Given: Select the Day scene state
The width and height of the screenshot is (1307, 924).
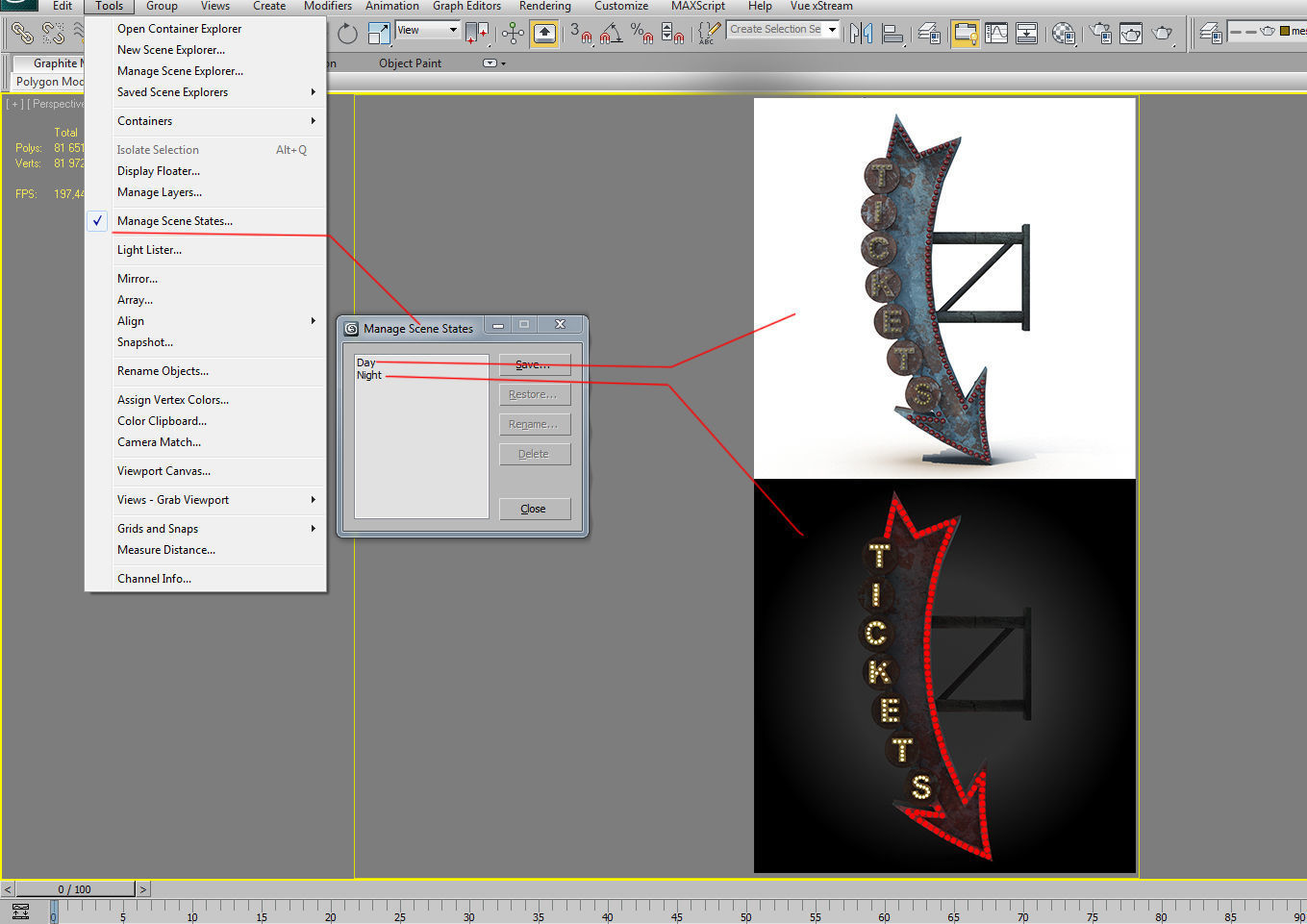Looking at the screenshot, I should [365, 362].
